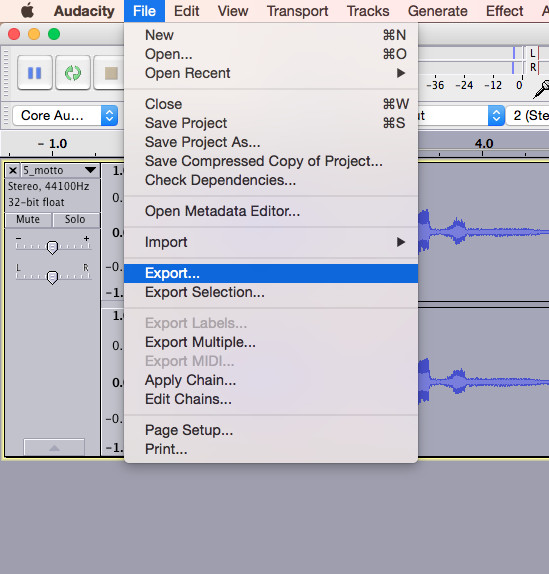Click the timeline ruler at 4.0
This screenshot has width=549, height=574.
pos(484,144)
